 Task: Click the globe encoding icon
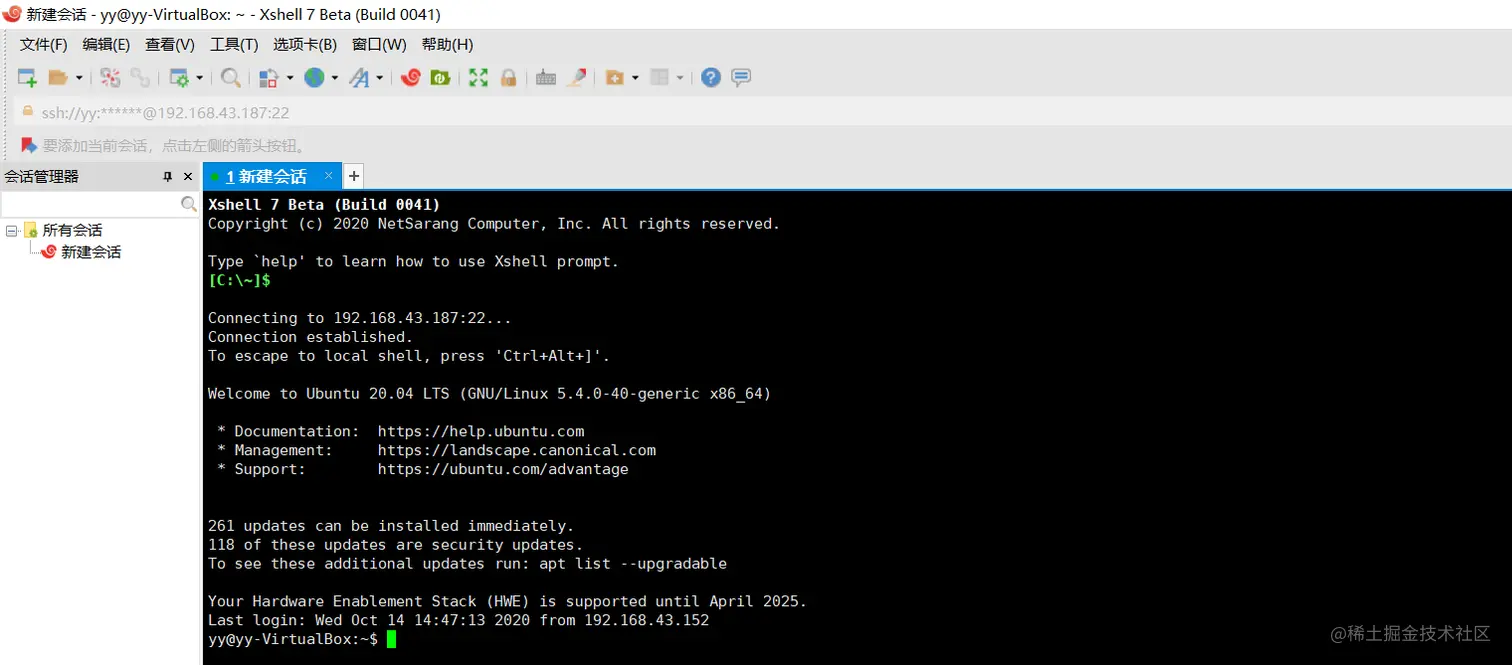tap(314, 77)
